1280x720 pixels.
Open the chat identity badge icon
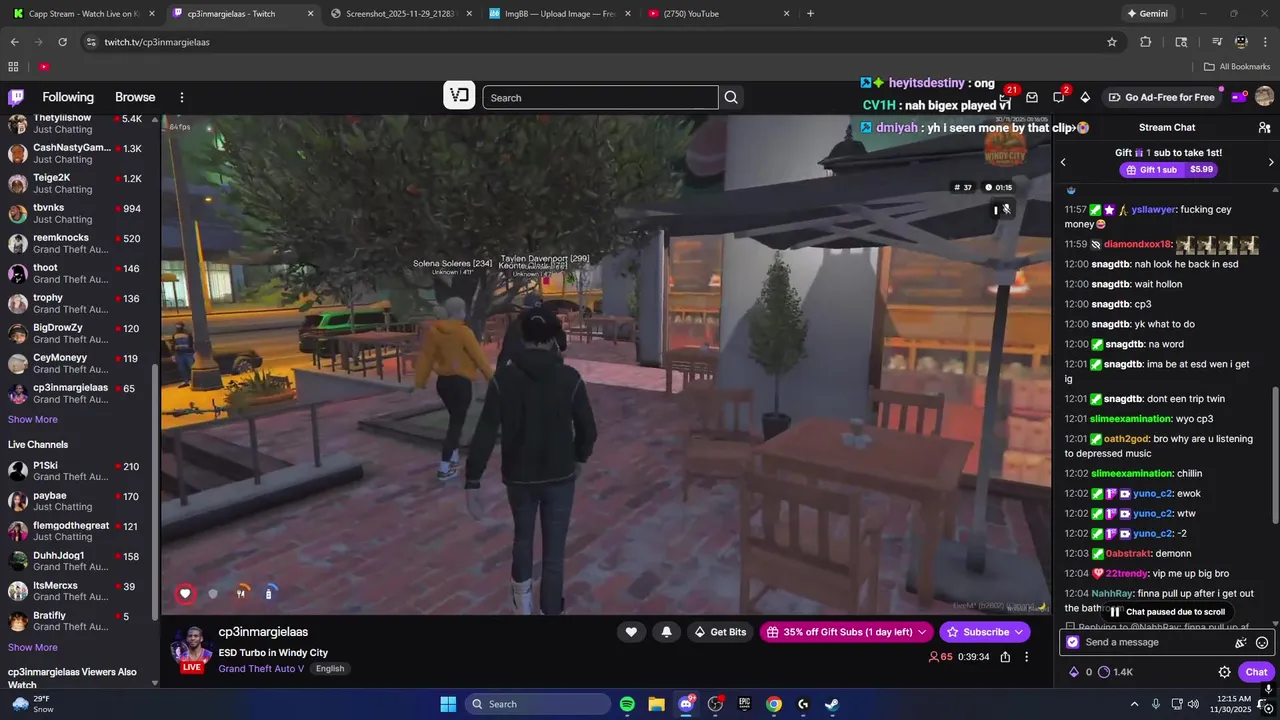pos(1073,642)
